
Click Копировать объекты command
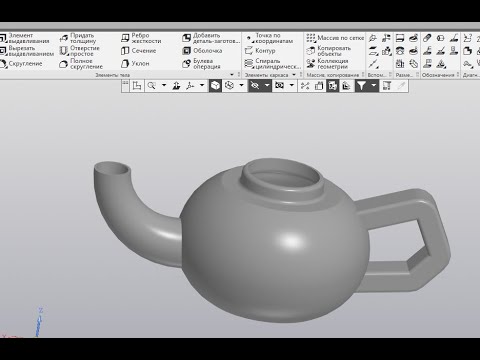[329, 51]
